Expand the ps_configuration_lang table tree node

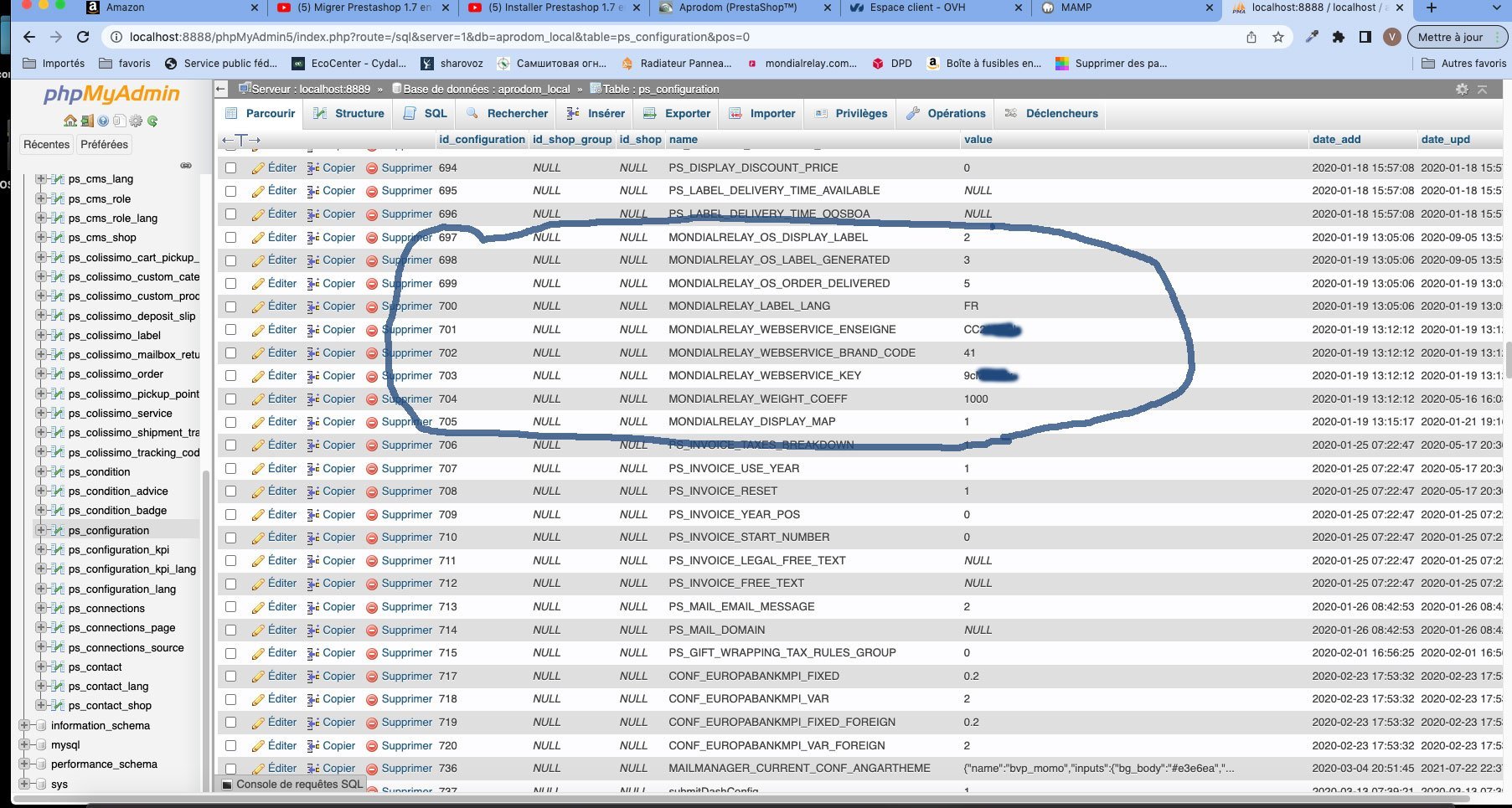click(x=40, y=589)
